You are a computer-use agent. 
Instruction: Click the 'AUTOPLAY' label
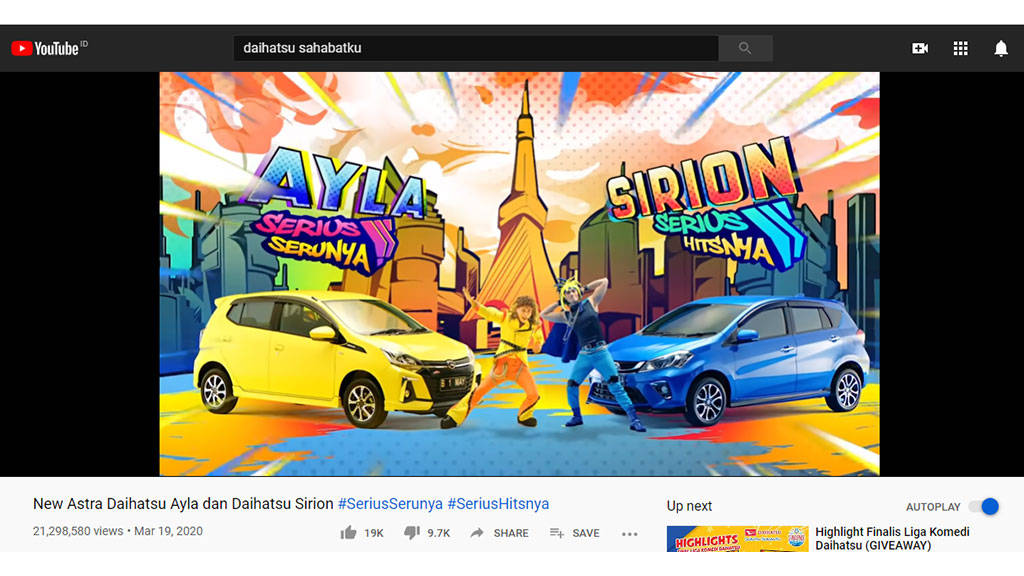933,507
